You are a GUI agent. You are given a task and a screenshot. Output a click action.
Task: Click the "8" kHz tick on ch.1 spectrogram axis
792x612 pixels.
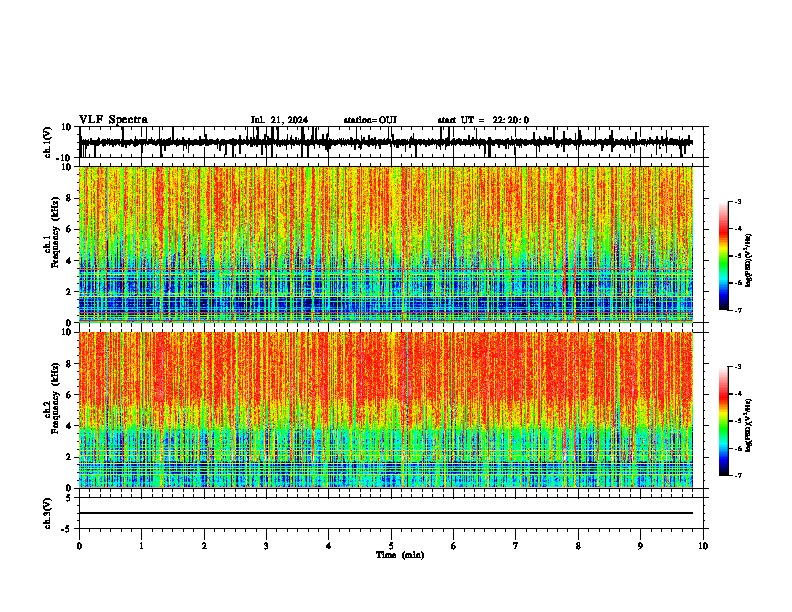[69, 198]
